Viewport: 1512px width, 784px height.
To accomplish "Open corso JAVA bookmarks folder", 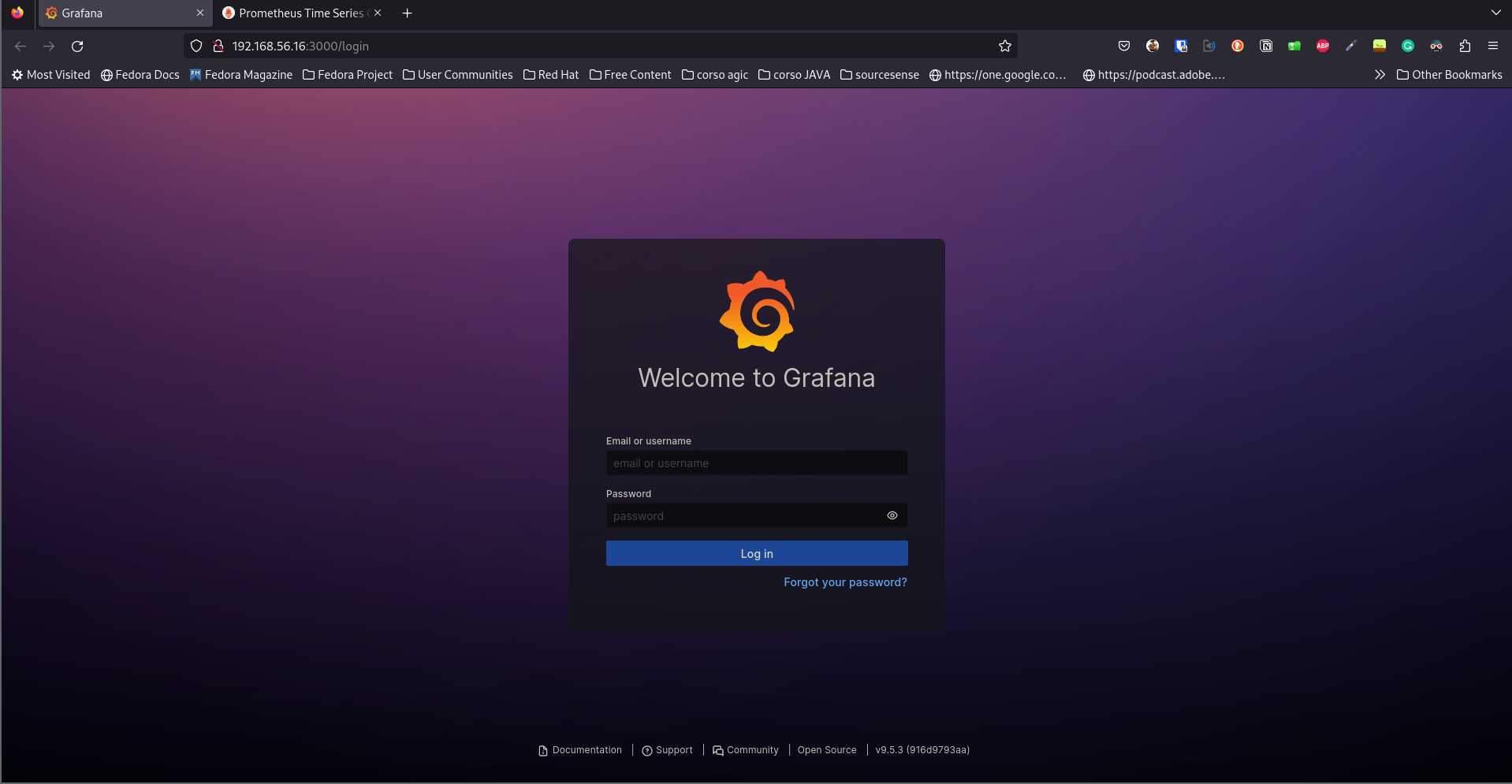I will (x=794, y=75).
